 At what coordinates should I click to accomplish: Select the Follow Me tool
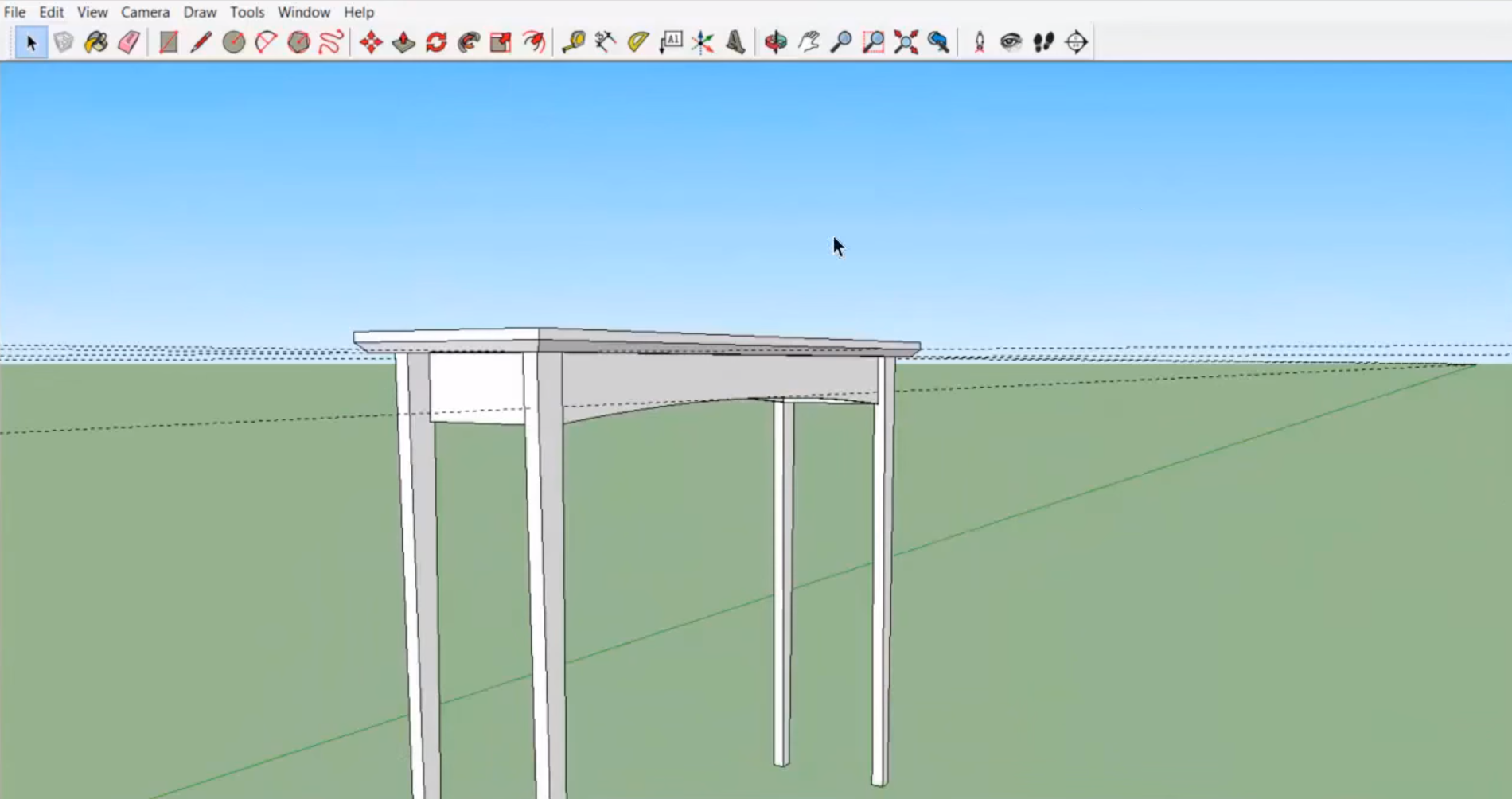tap(469, 42)
